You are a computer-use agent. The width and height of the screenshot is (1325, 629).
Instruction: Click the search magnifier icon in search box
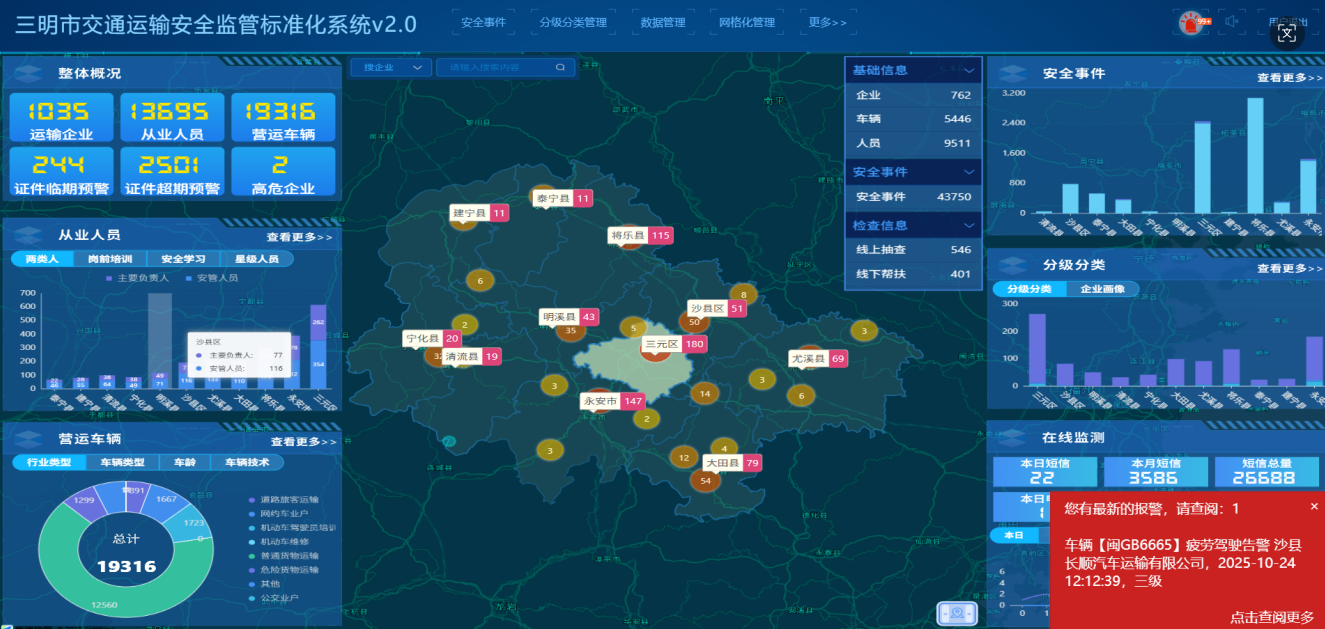pyautogui.click(x=561, y=68)
